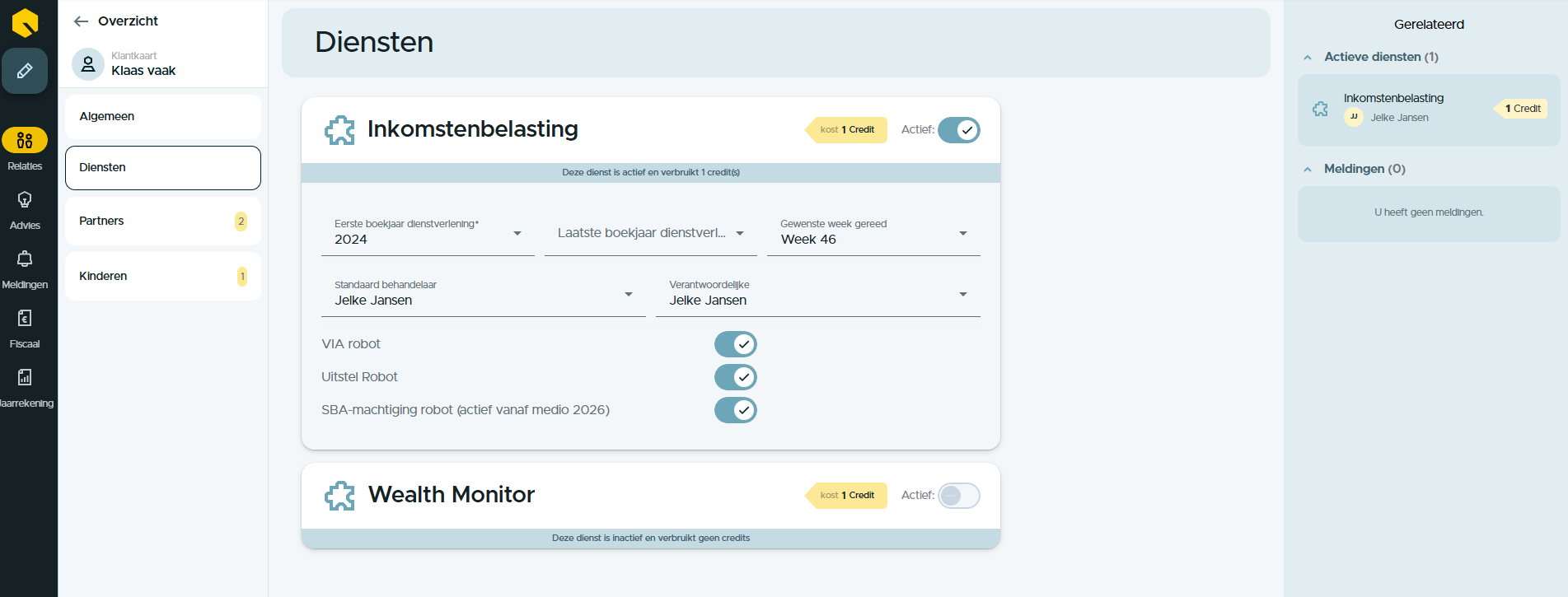The image size is (1568, 597).
Task: Collapse the Actieve diensten section
Action: click(1308, 58)
